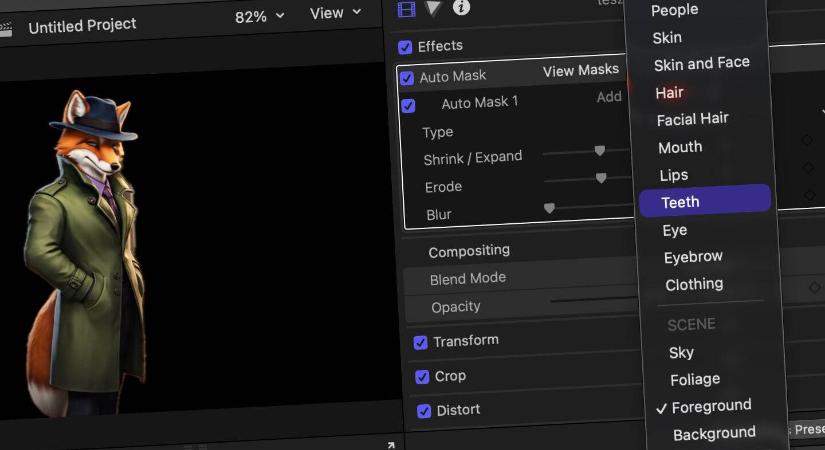The height and width of the screenshot is (450, 825).
Task: Open the 82% zoom dropdown
Action: 259,17
